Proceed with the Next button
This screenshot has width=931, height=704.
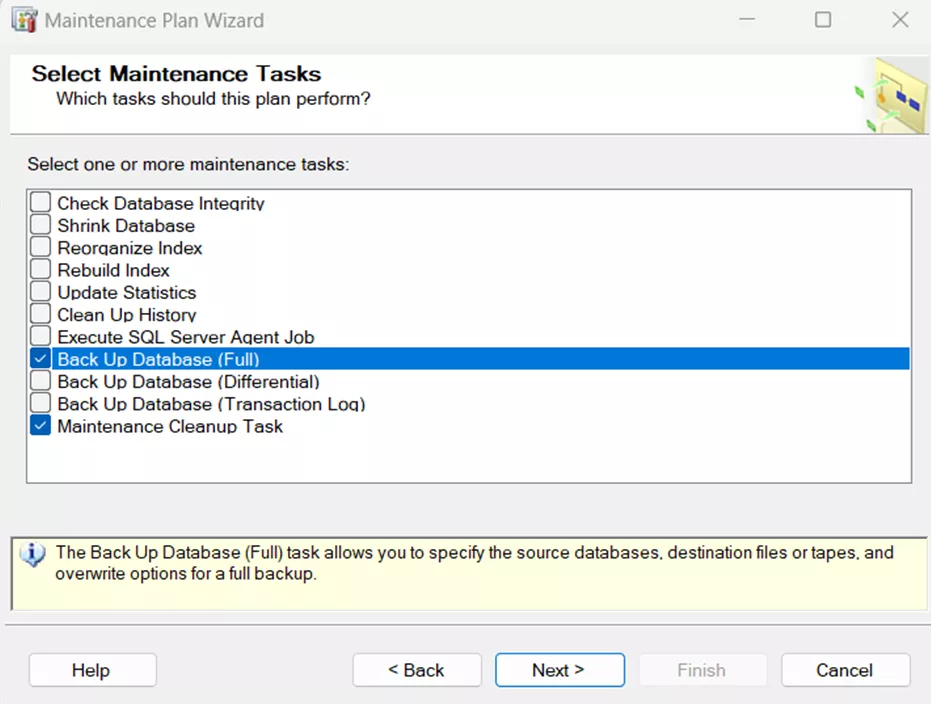pyautogui.click(x=560, y=670)
